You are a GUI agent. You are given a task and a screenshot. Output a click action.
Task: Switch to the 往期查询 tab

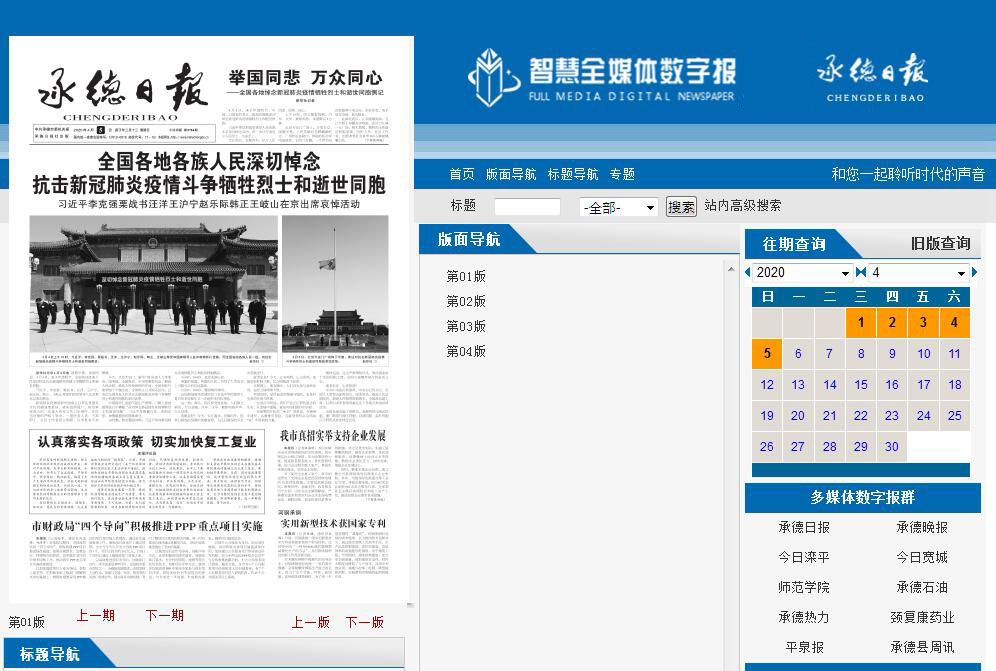click(794, 244)
